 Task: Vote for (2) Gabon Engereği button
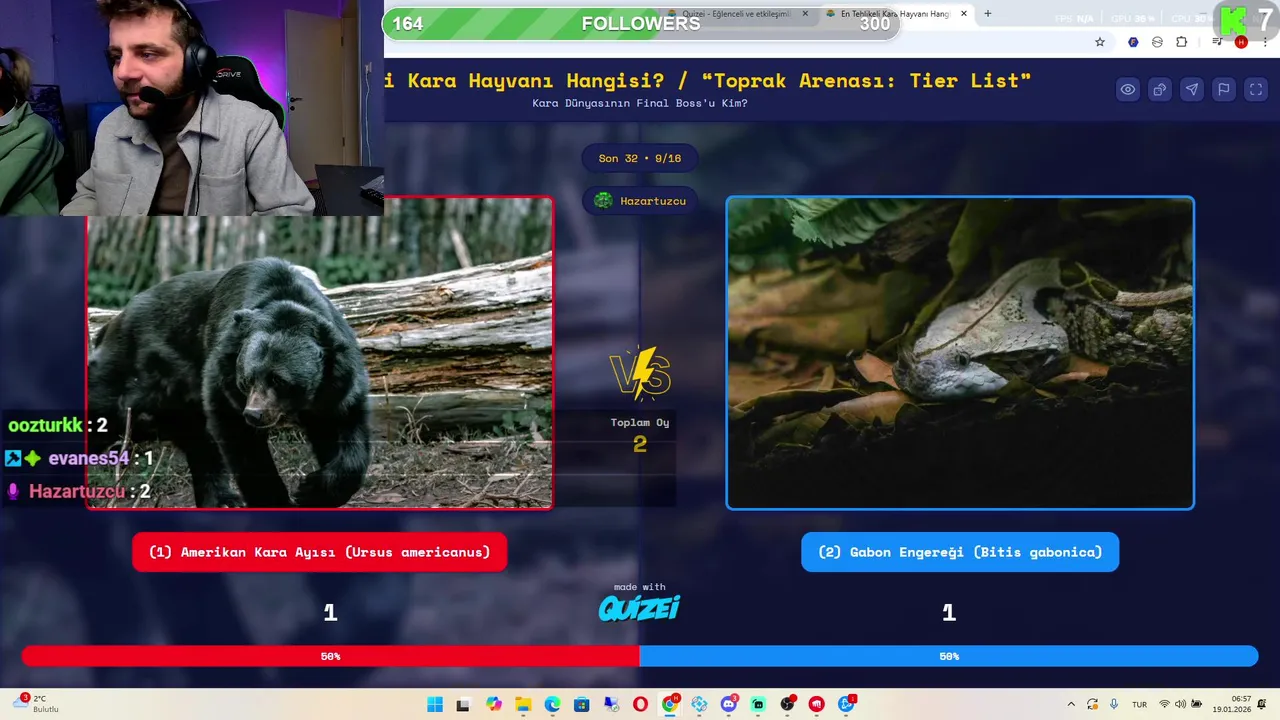960,552
